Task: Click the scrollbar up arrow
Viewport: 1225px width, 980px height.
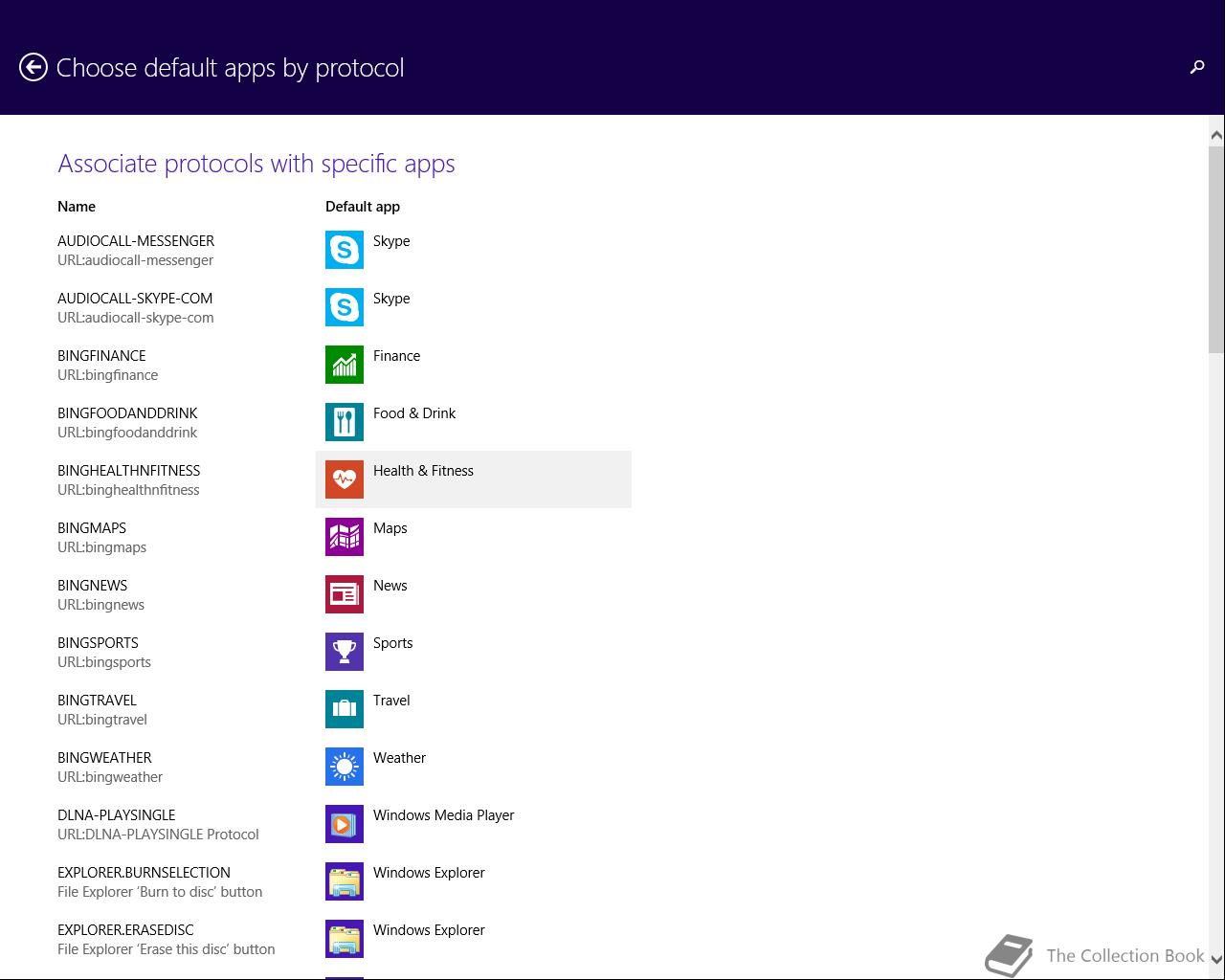Action: tap(1216, 136)
